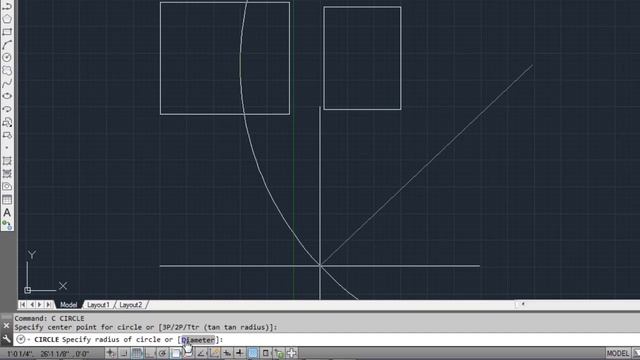
Task: Select the Region tool
Action: pos(7,187)
